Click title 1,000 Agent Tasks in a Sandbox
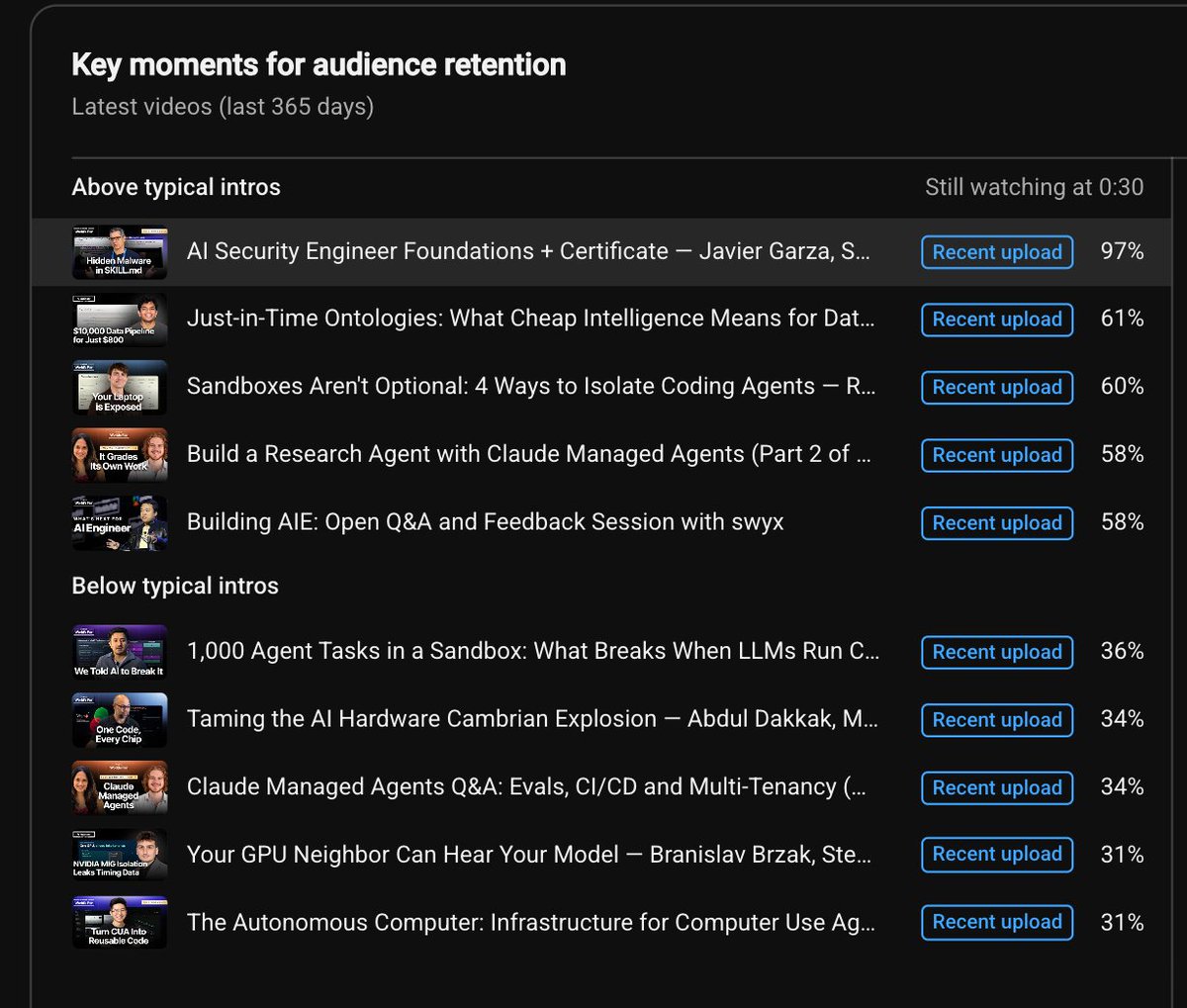Image resolution: width=1187 pixels, height=1008 pixels. pos(533,651)
